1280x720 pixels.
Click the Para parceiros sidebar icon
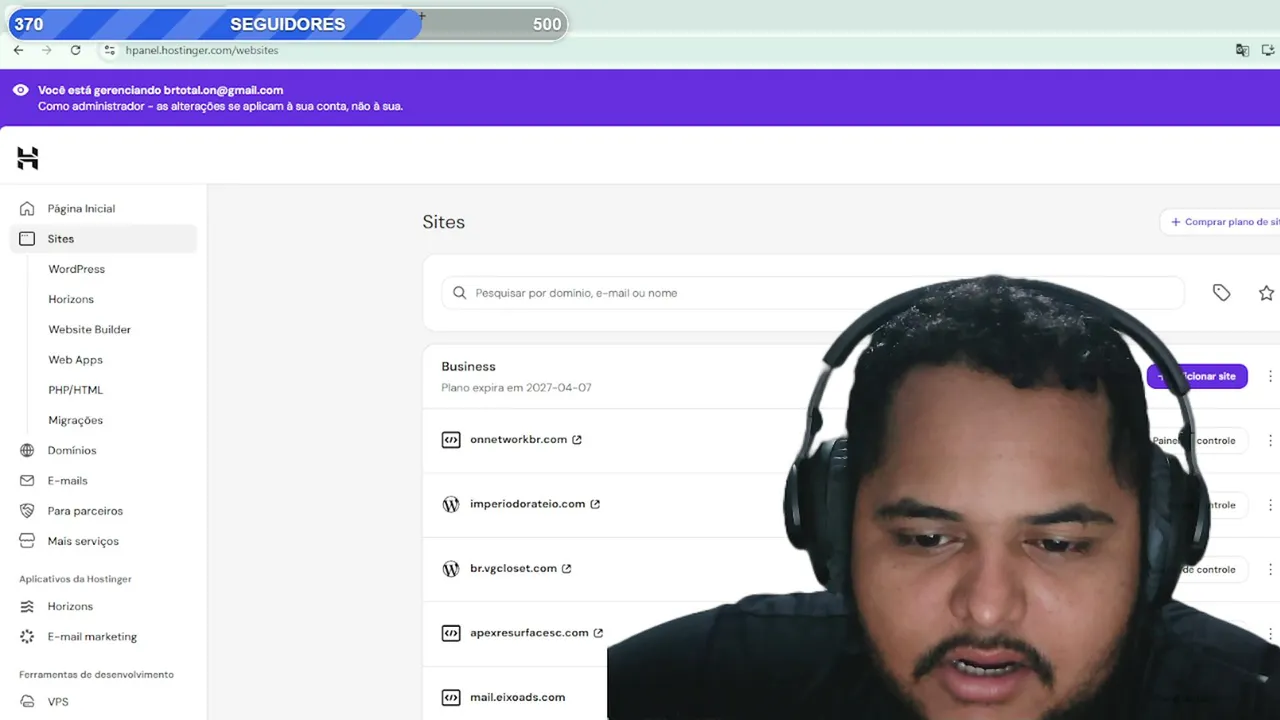click(27, 511)
